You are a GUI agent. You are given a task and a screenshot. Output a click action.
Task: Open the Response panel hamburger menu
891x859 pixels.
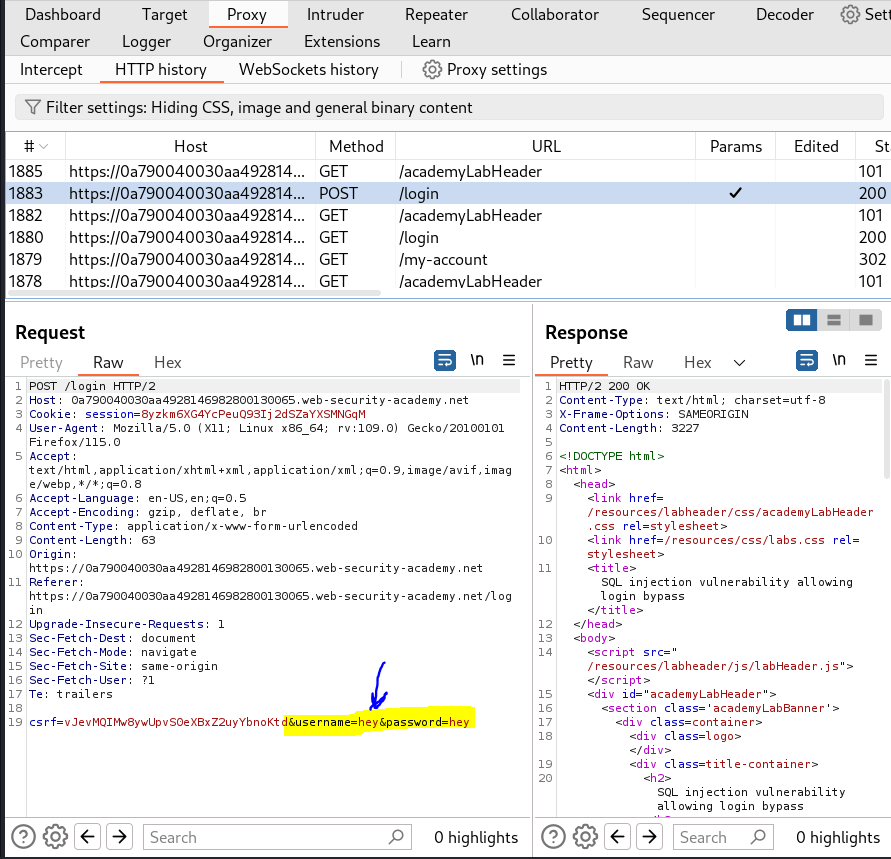pyautogui.click(x=869, y=362)
